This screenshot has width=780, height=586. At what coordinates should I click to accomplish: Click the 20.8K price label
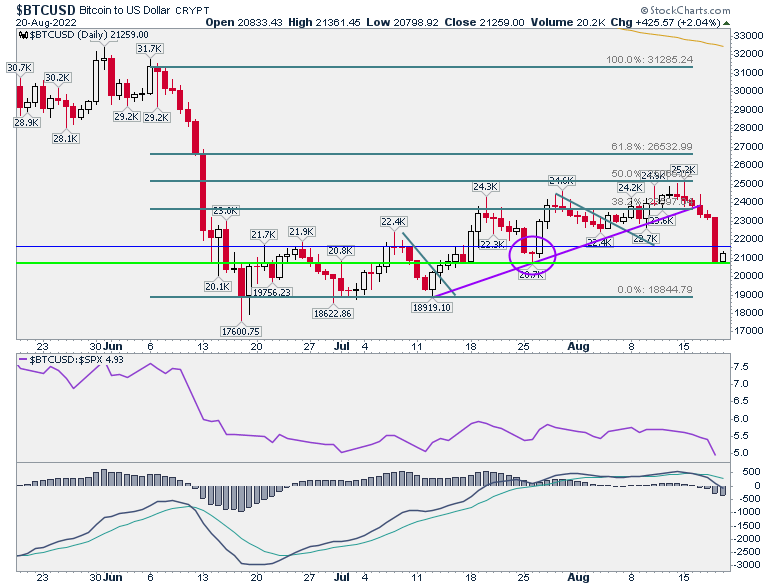pyautogui.click(x=340, y=251)
